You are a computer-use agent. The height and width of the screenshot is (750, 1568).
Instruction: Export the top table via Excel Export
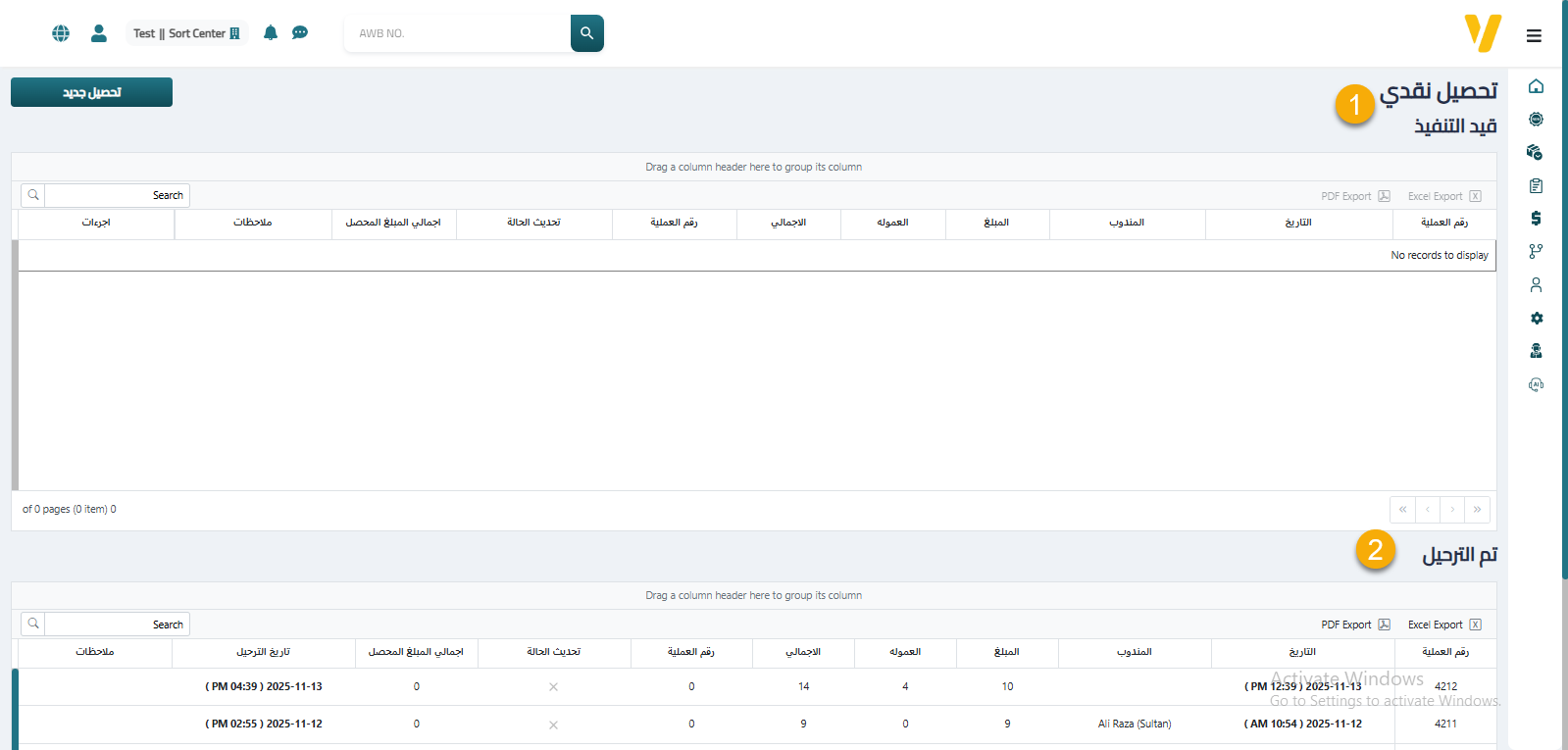1443,196
